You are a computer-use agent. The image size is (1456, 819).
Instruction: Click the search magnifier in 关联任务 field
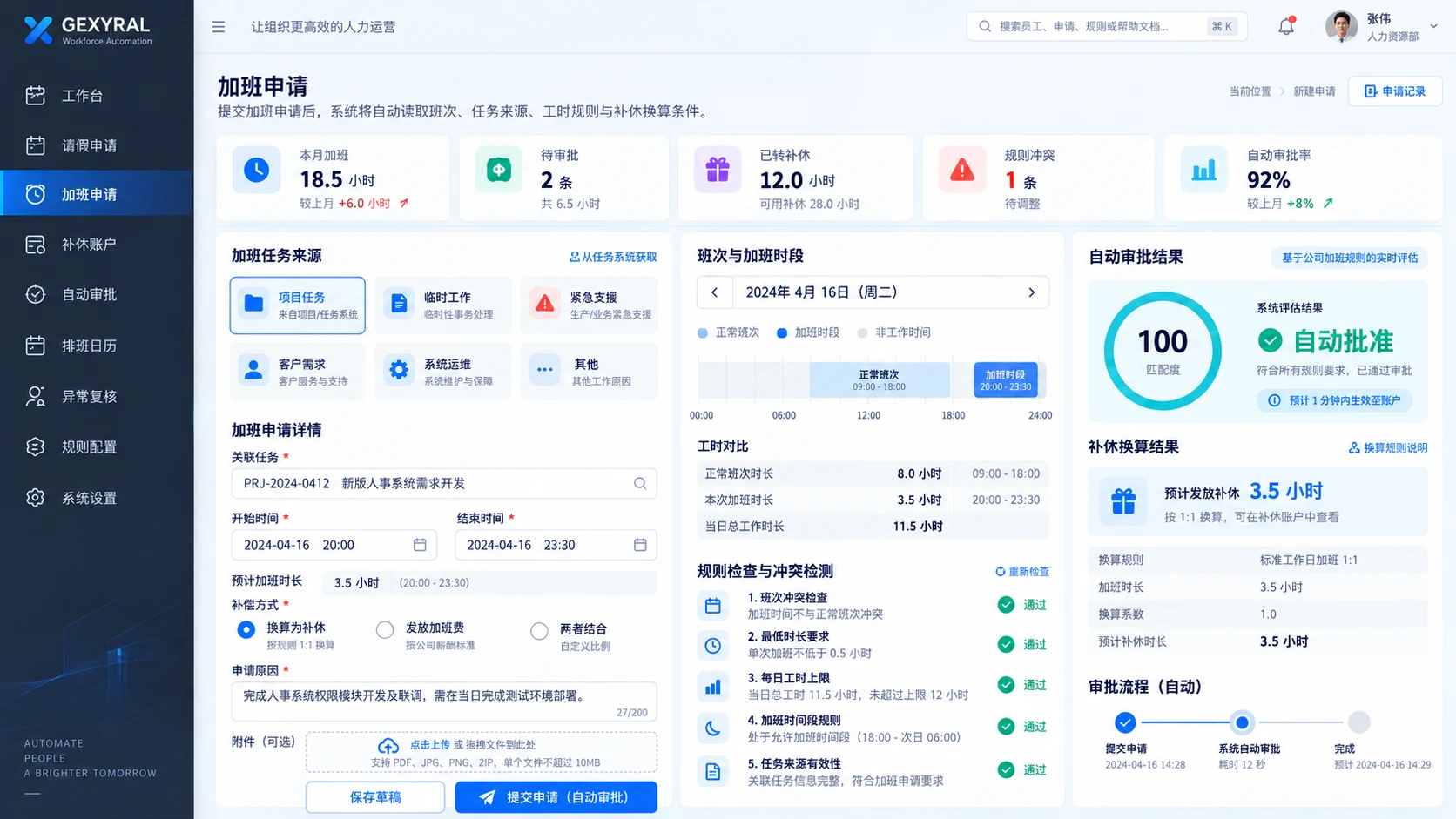pyautogui.click(x=640, y=484)
